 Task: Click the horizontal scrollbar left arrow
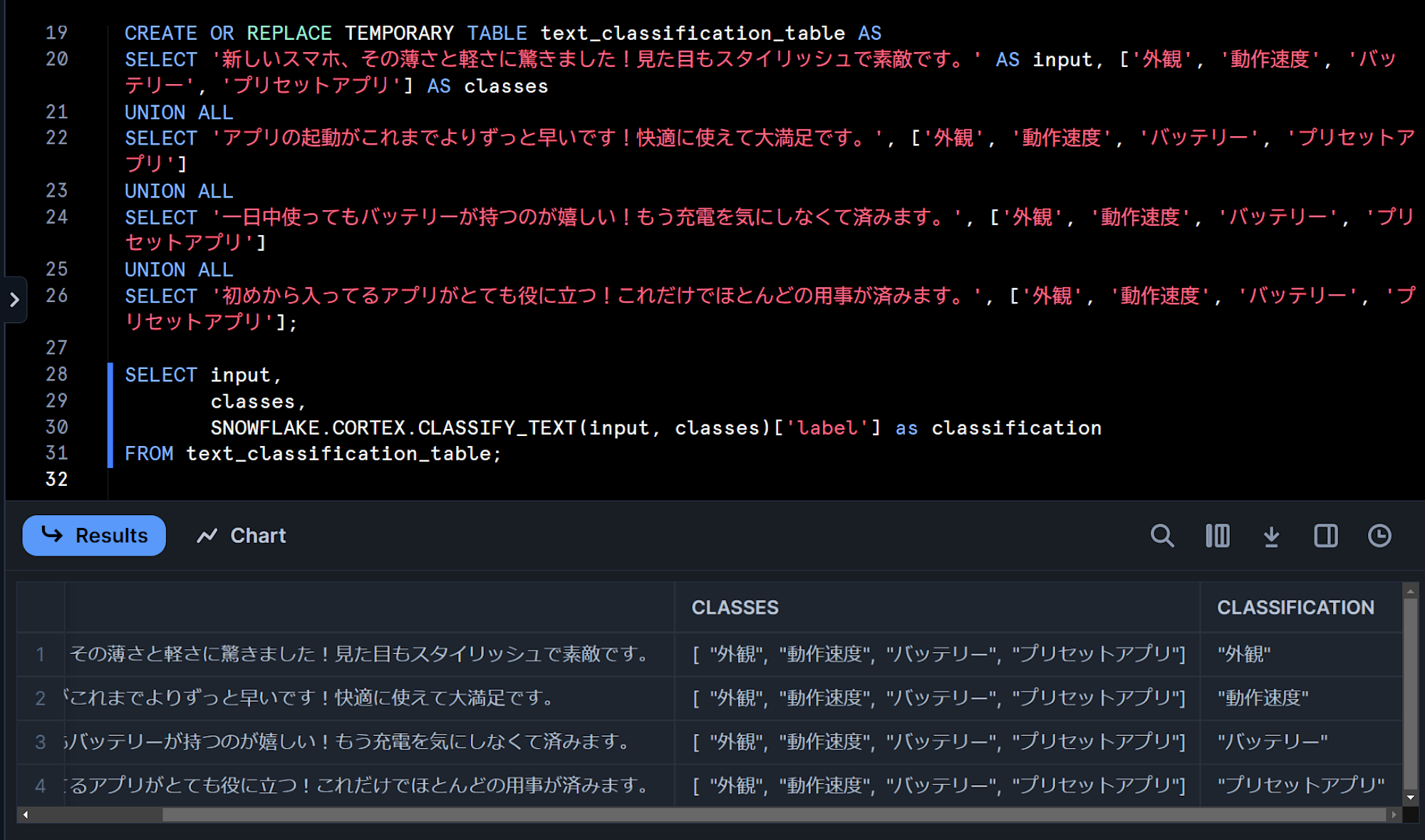(x=26, y=814)
